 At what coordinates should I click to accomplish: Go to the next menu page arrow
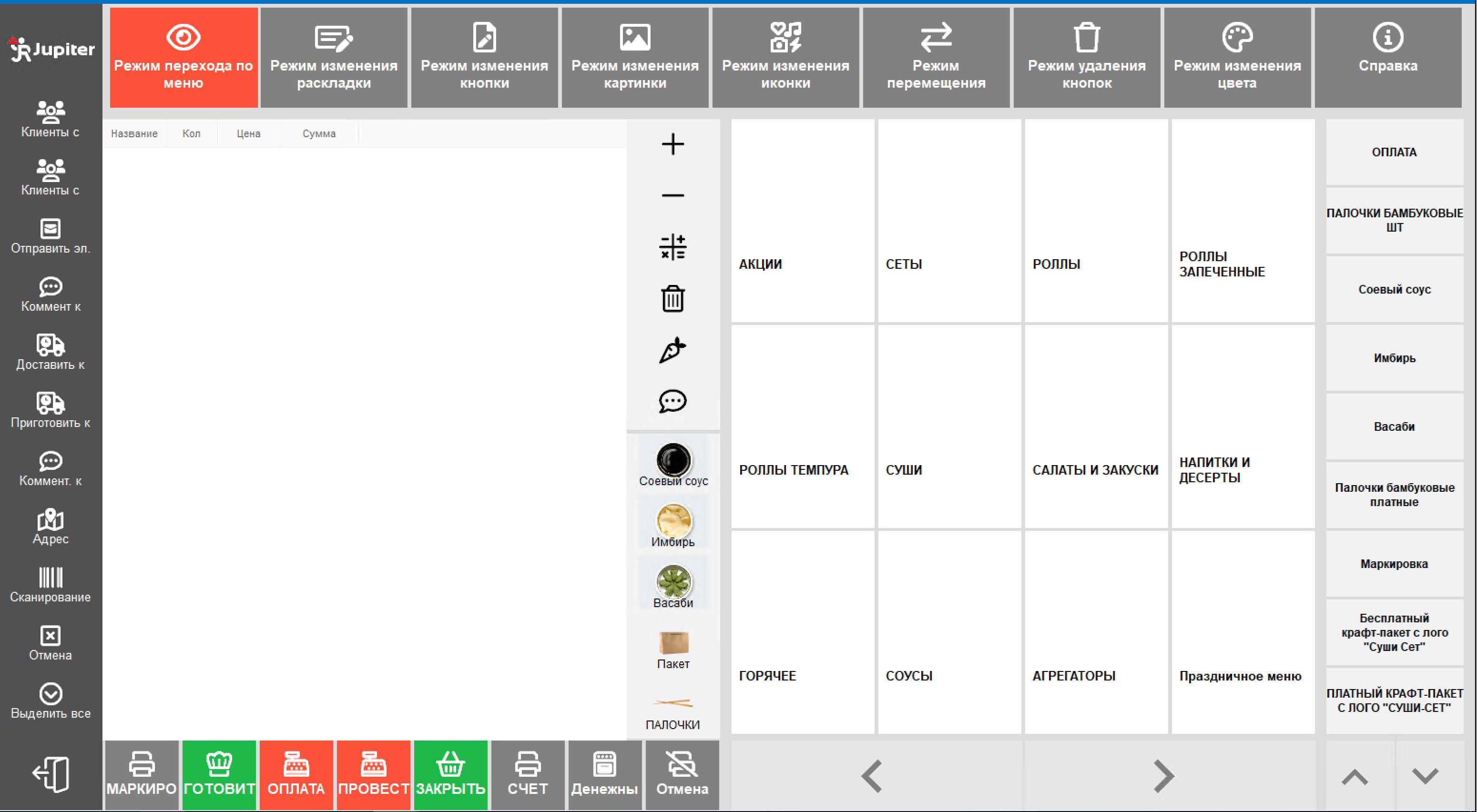(1163, 776)
